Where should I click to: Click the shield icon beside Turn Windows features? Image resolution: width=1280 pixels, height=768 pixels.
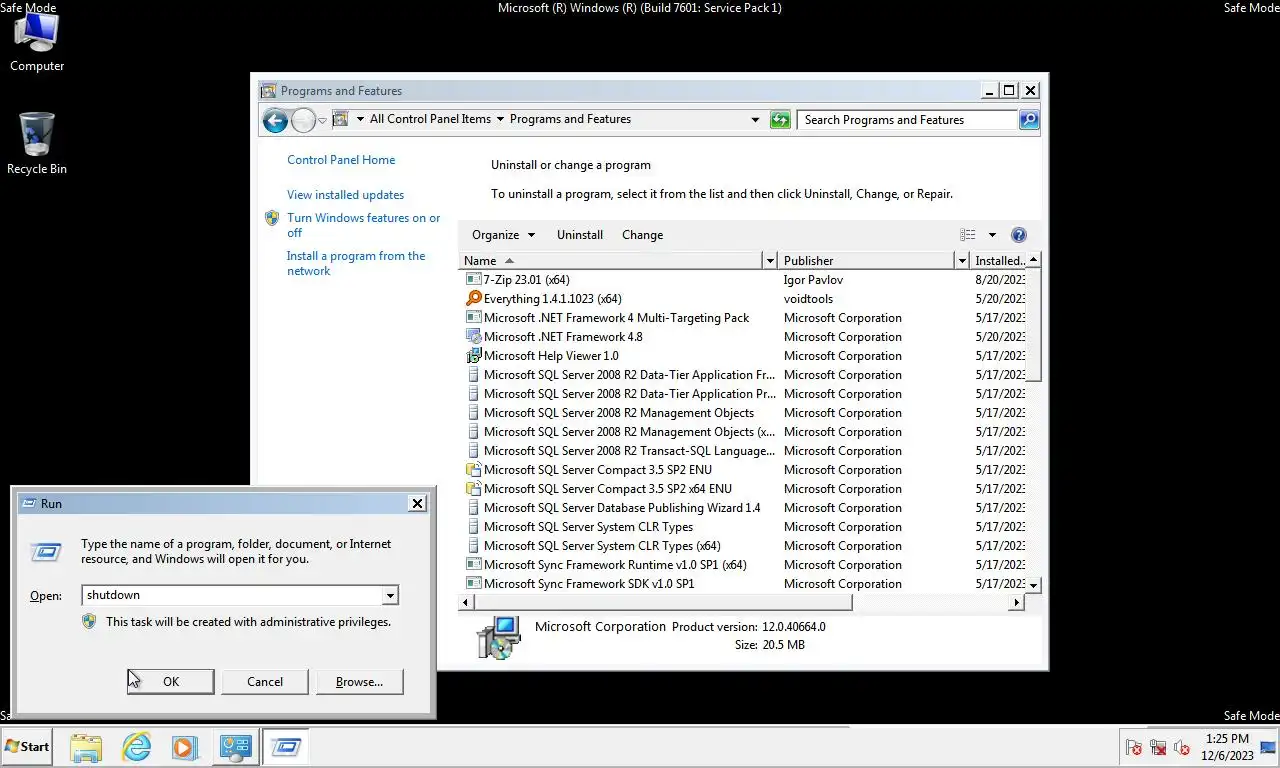(x=272, y=218)
